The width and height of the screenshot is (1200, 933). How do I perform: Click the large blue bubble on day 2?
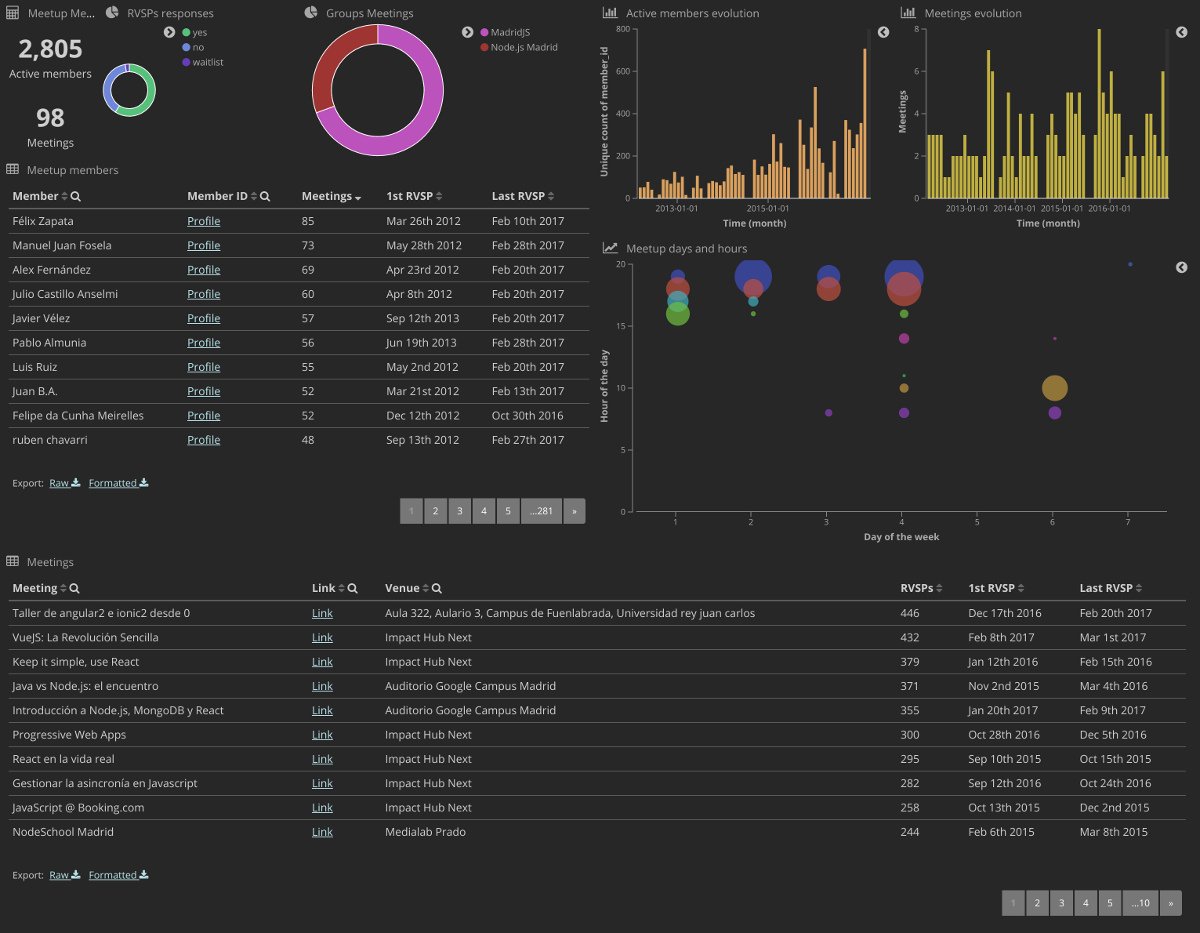pos(752,277)
